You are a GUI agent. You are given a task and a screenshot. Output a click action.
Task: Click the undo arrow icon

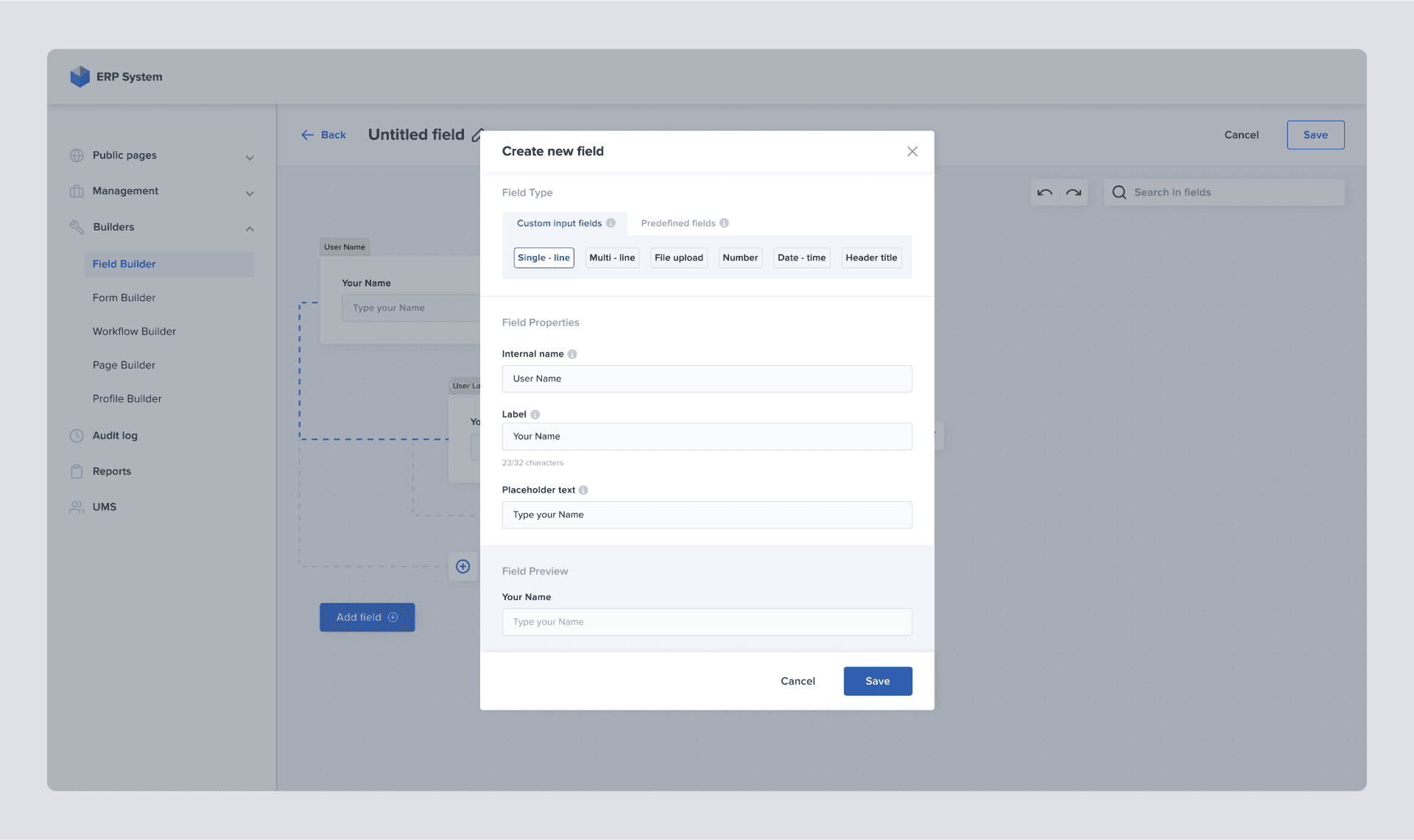[1044, 193]
